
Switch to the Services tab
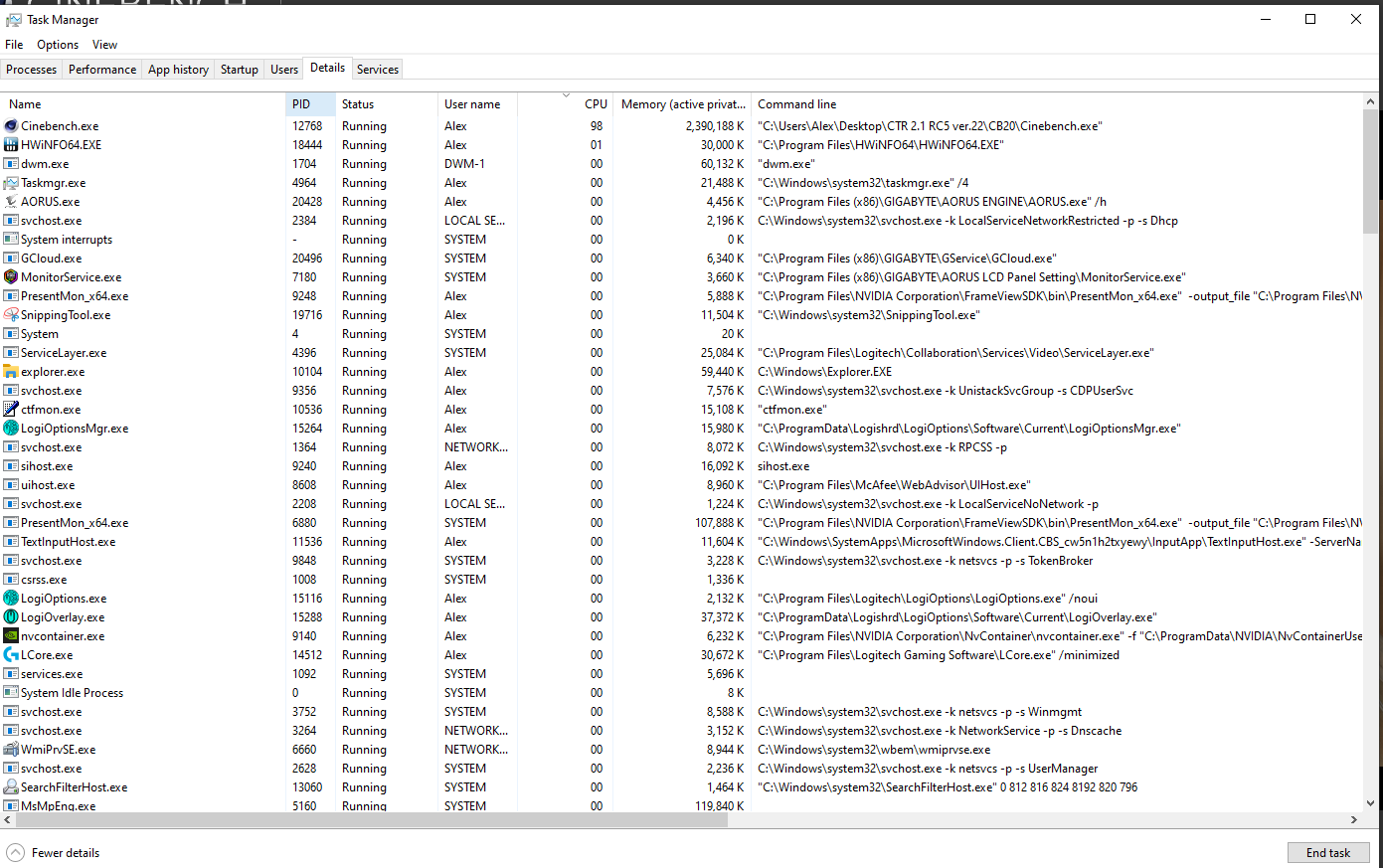click(378, 70)
